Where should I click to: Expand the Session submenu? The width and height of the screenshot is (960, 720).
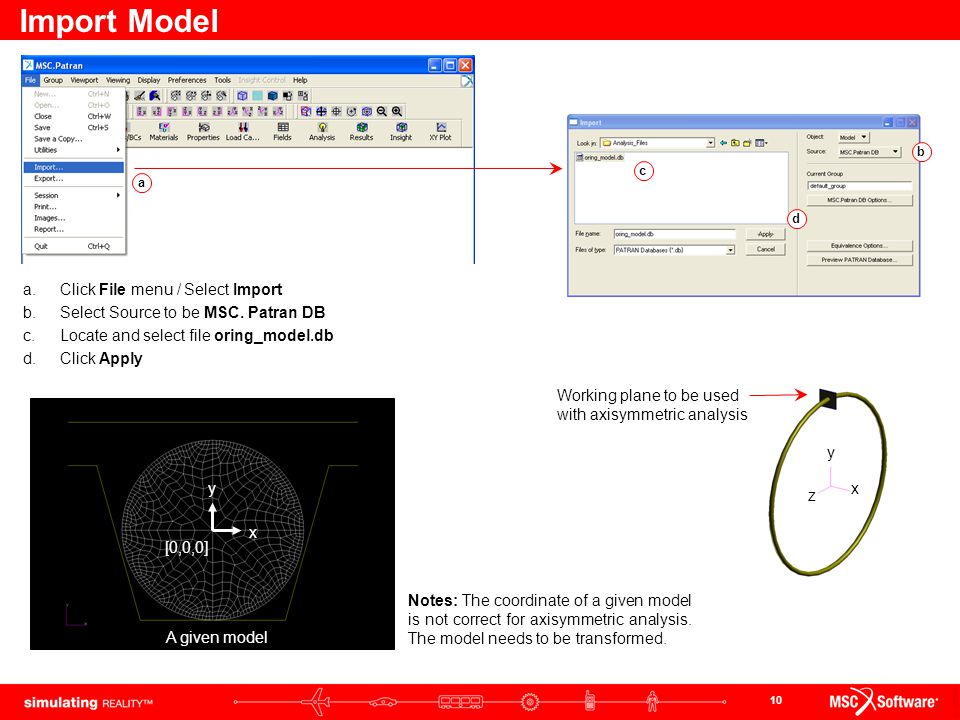point(73,195)
